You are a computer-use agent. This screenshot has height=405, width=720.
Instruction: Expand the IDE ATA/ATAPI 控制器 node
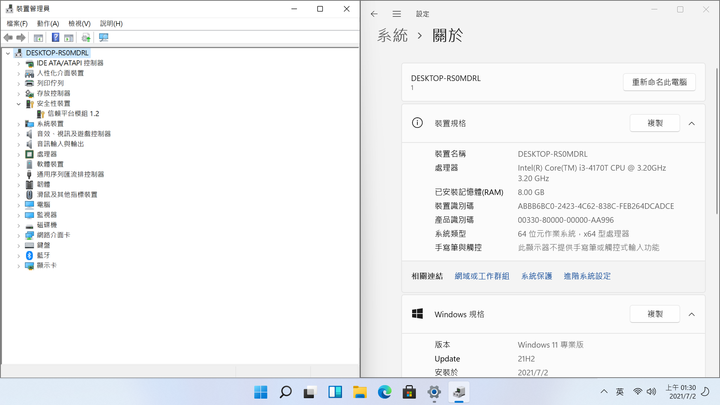19,63
